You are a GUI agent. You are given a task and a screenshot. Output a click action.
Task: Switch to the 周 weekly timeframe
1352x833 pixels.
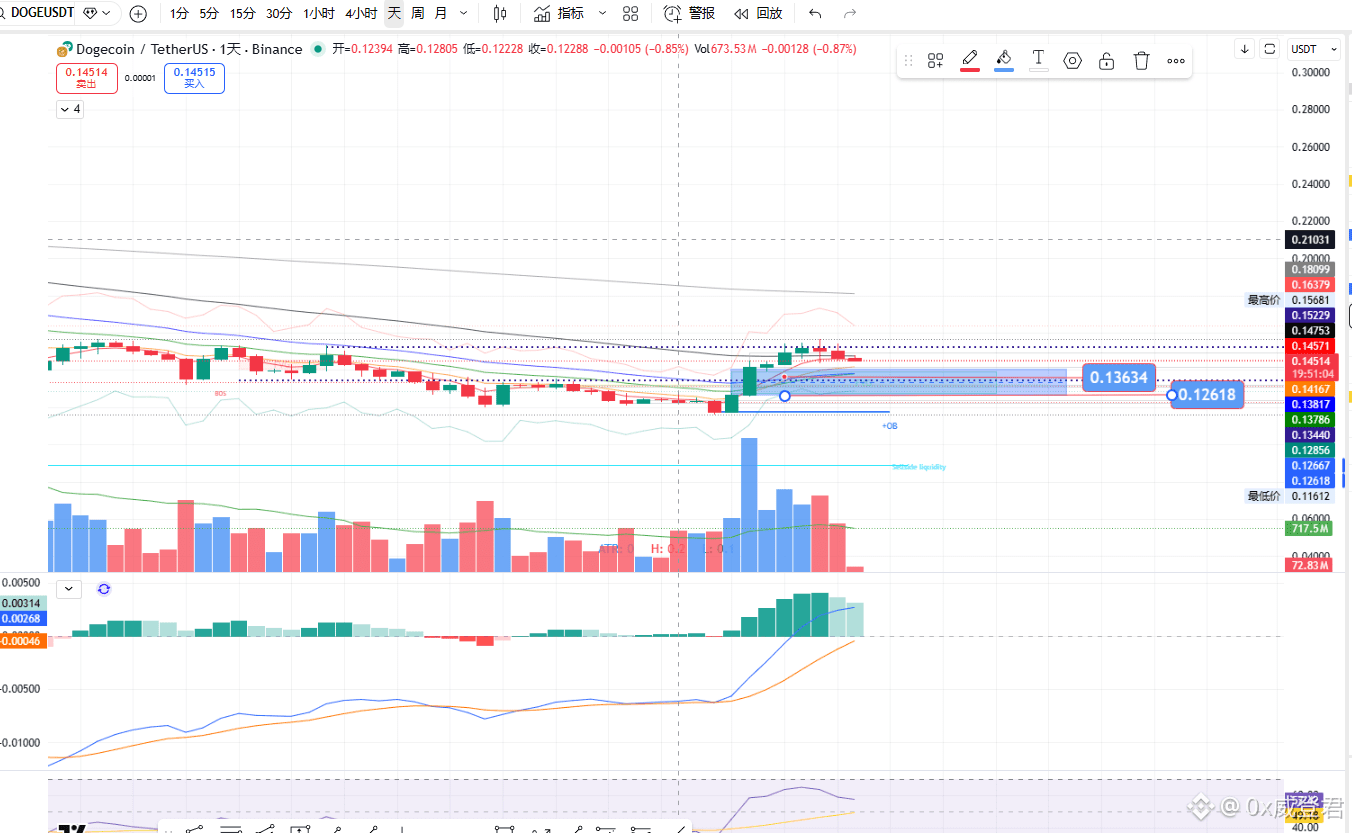[417, 14]
